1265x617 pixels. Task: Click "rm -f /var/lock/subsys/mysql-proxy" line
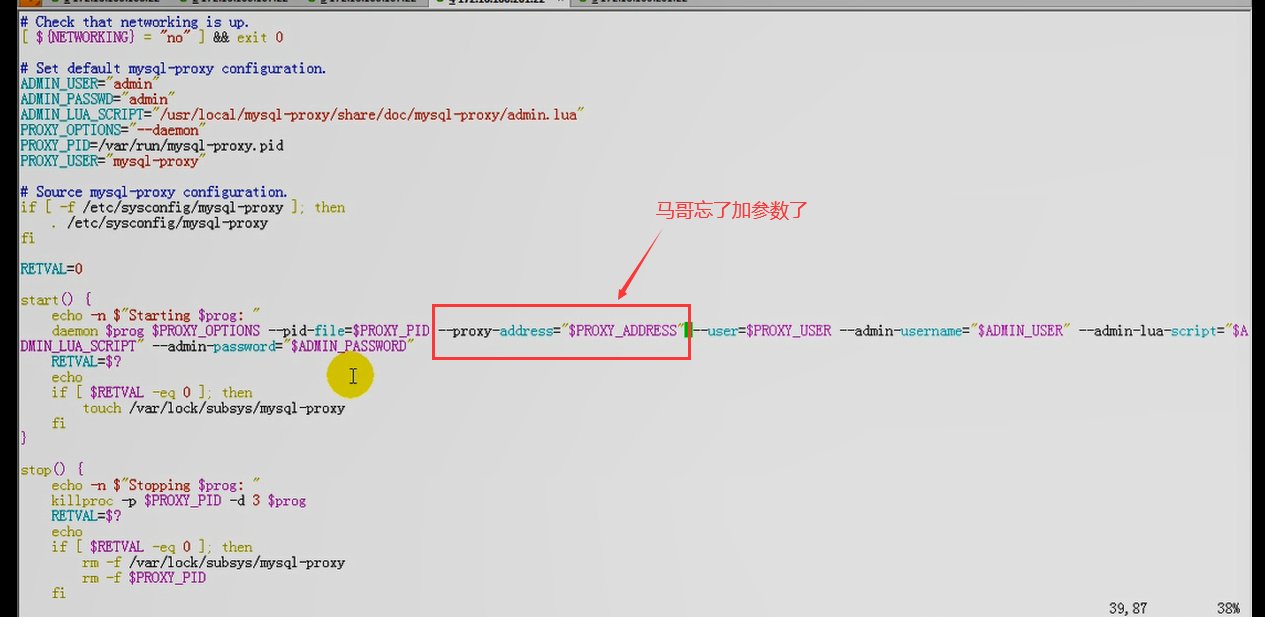point(214,562)
